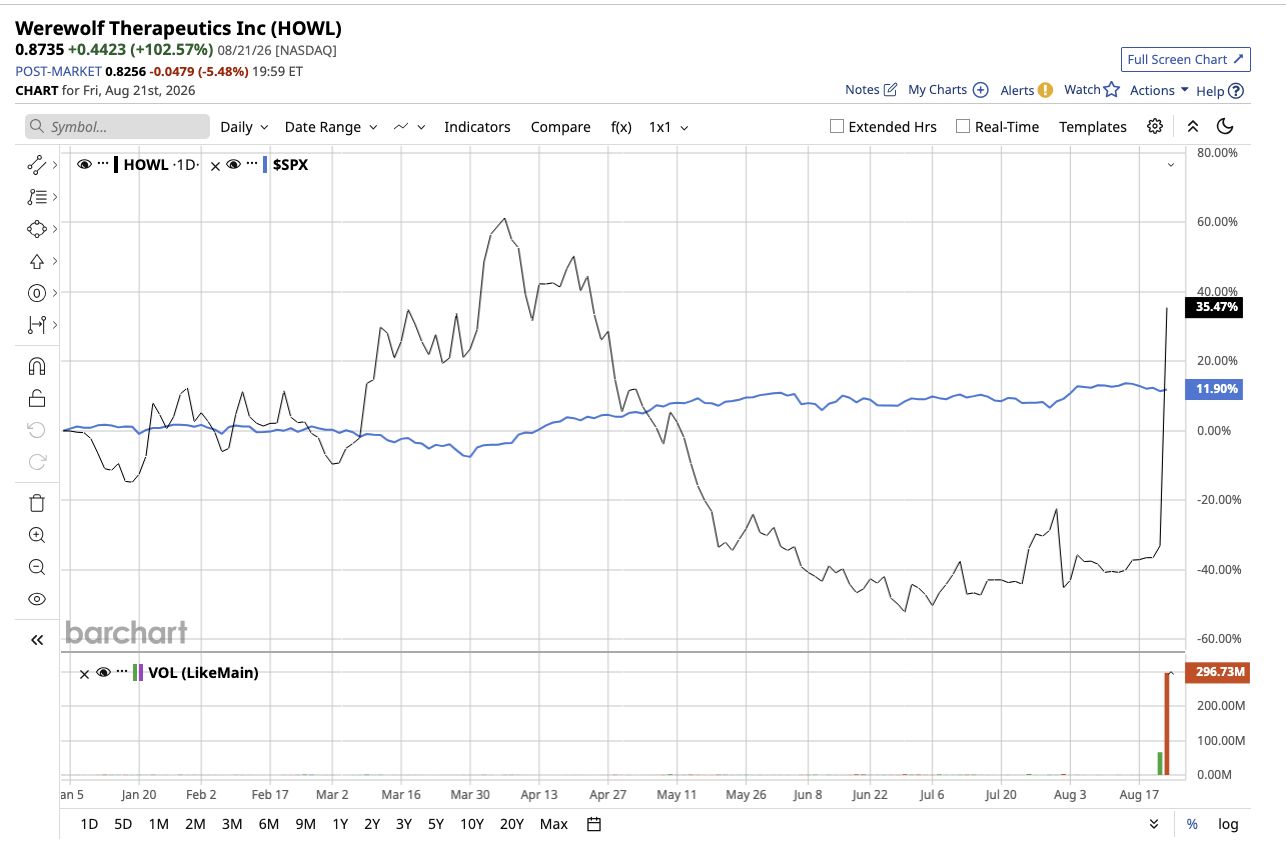1286x854 pixels.
Task: Open the f(x) expressions menu
Action: (621, 127)
